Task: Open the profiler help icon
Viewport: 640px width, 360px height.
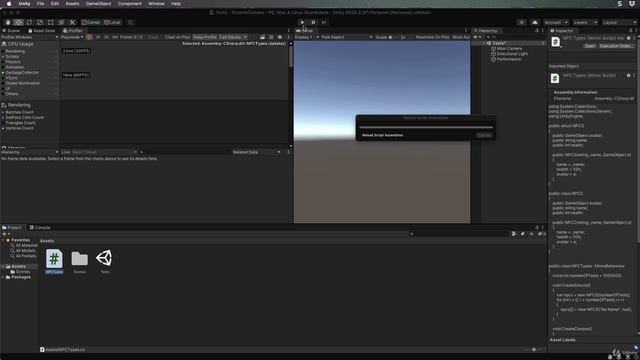Action: click(x=280, y=37)
